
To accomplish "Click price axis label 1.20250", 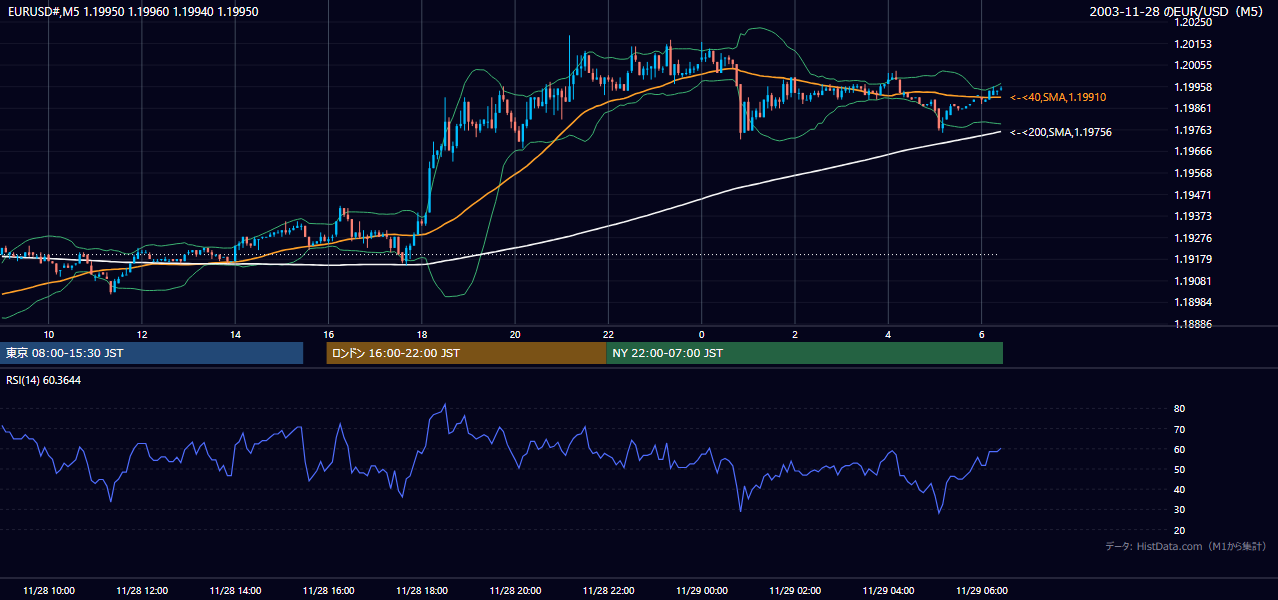I will point(1193,22).
